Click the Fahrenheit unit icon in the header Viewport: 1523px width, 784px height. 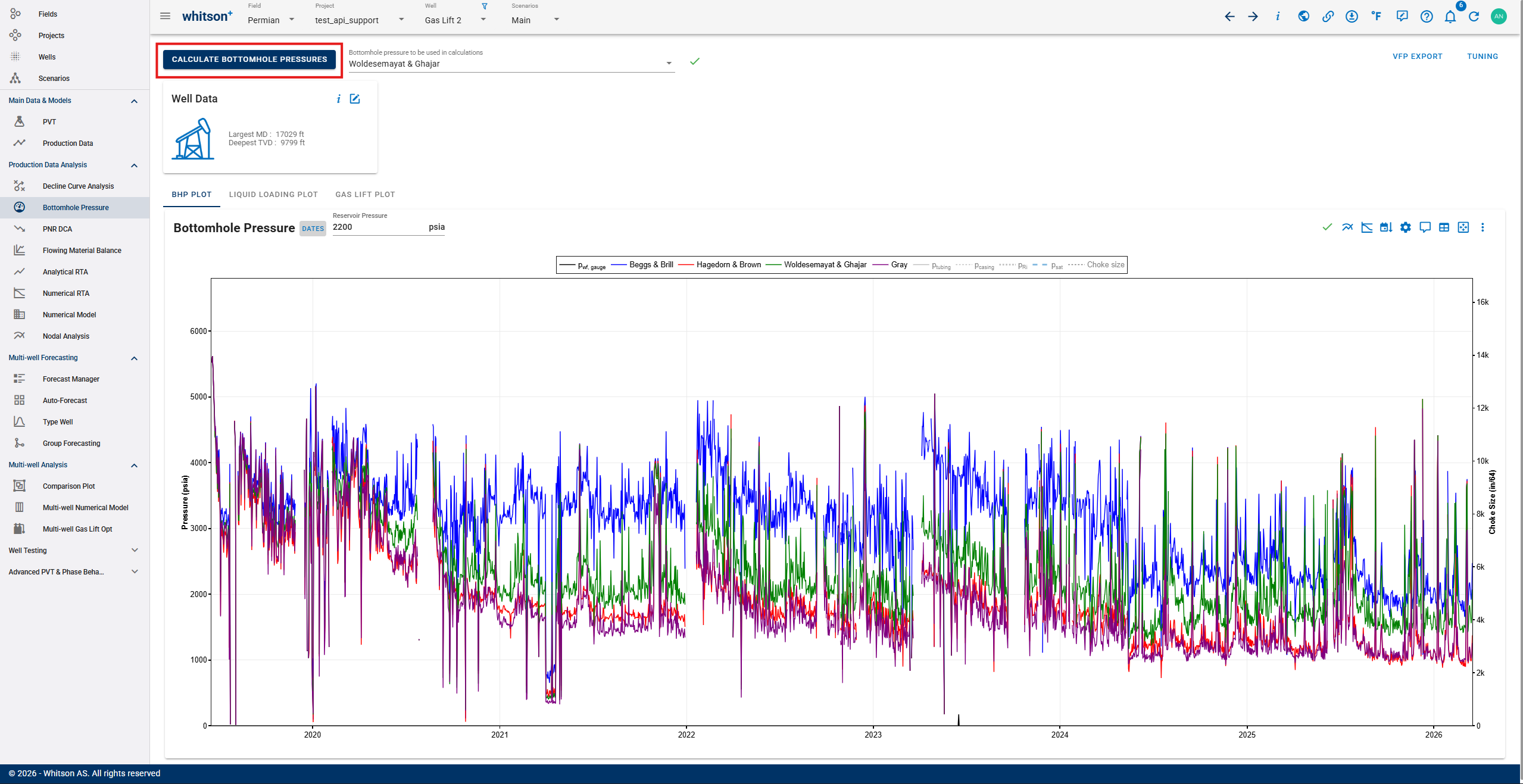(1376, 17)
